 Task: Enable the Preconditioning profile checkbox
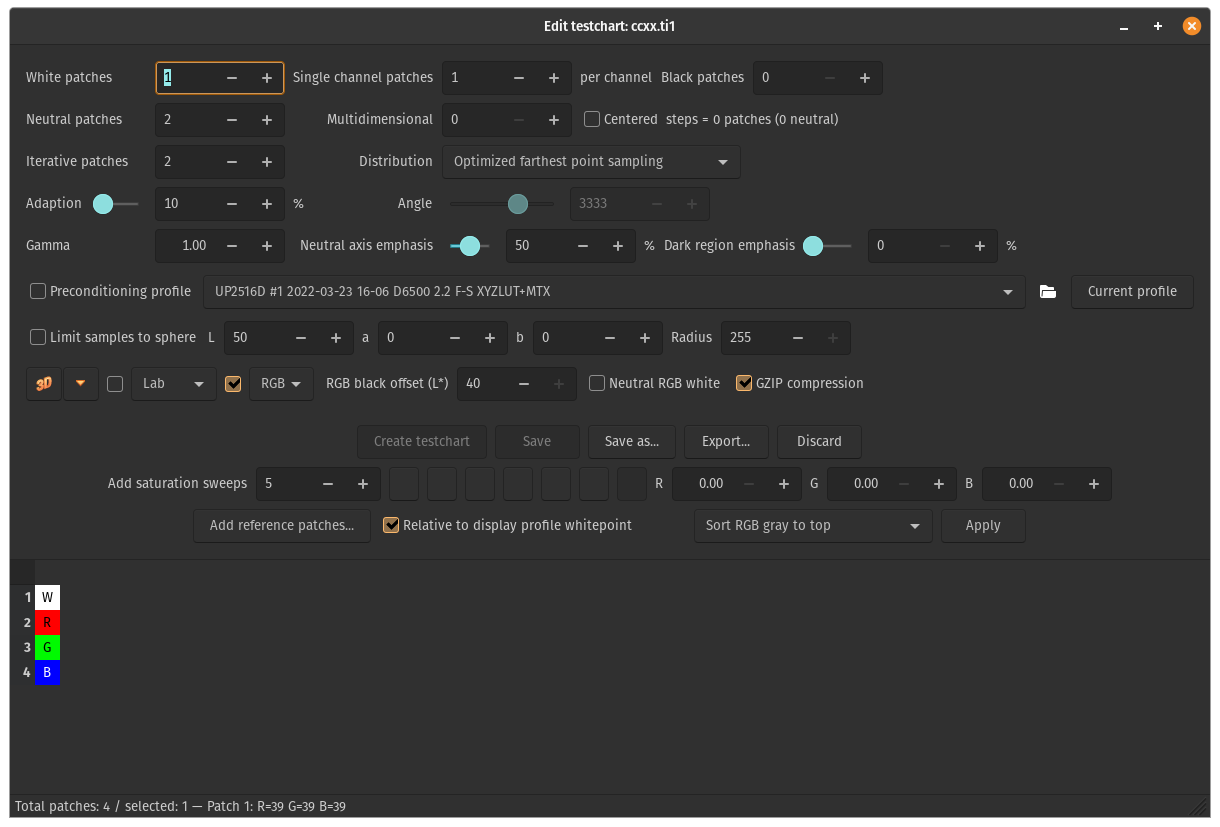[x=37, y=291]
